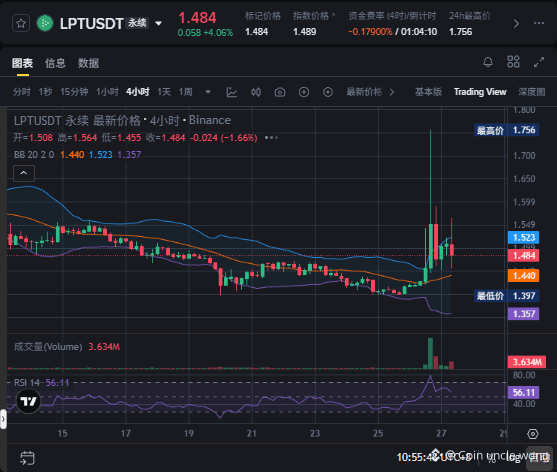Screen dimensions: 557x472
Task: Click the circled dot toolbar icon
Action: click(x=328, y=92)
